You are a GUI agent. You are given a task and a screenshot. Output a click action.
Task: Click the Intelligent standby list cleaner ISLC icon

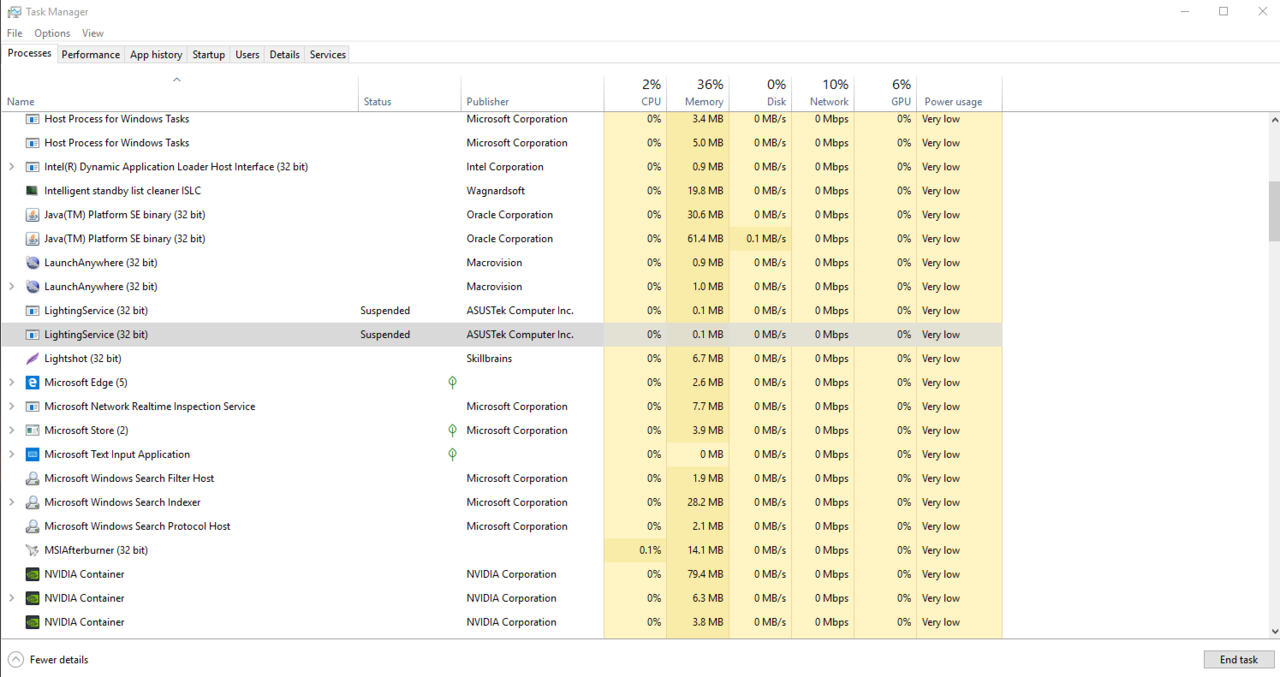coord(32,191)
